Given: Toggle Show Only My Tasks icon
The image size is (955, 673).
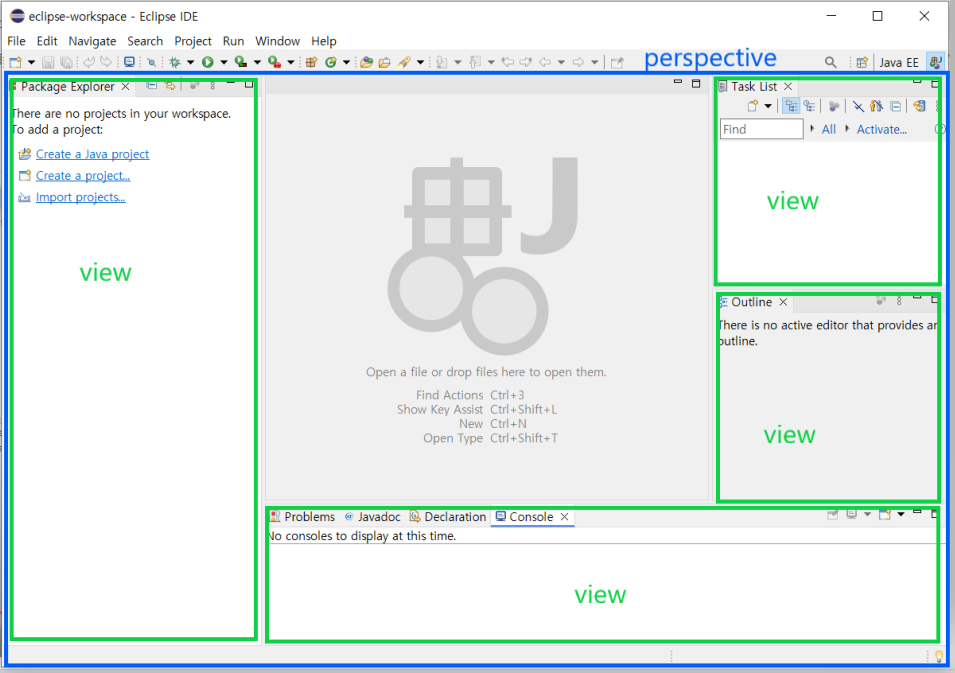Looking at the screenshot, I should tap(876, 106).
